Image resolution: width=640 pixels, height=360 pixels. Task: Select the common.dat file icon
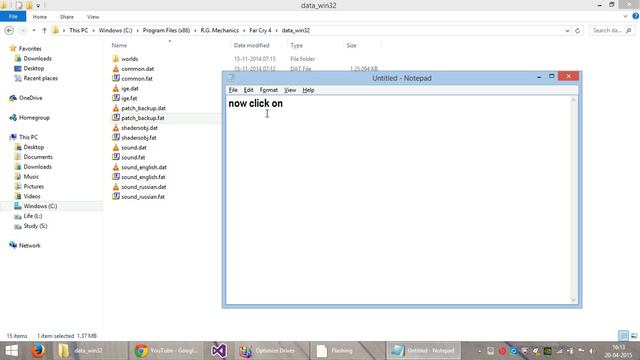pyautogui.click(x=116, y=69)
